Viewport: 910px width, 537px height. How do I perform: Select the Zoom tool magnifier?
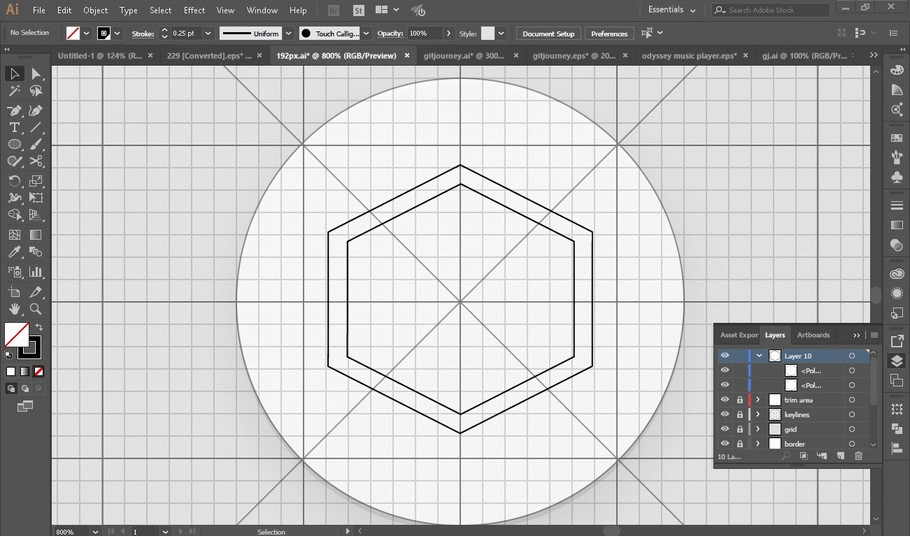tap(36, 309)
